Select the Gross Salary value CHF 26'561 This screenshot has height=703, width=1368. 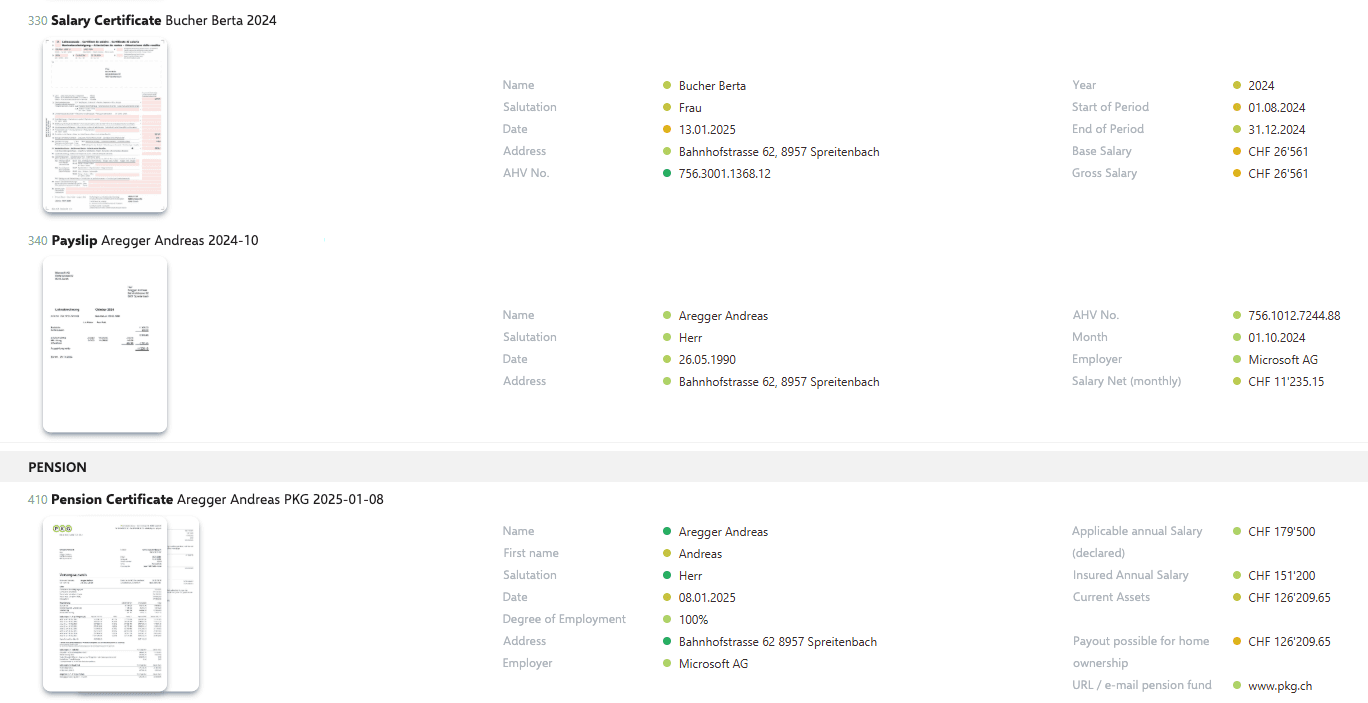[1279, 173]
